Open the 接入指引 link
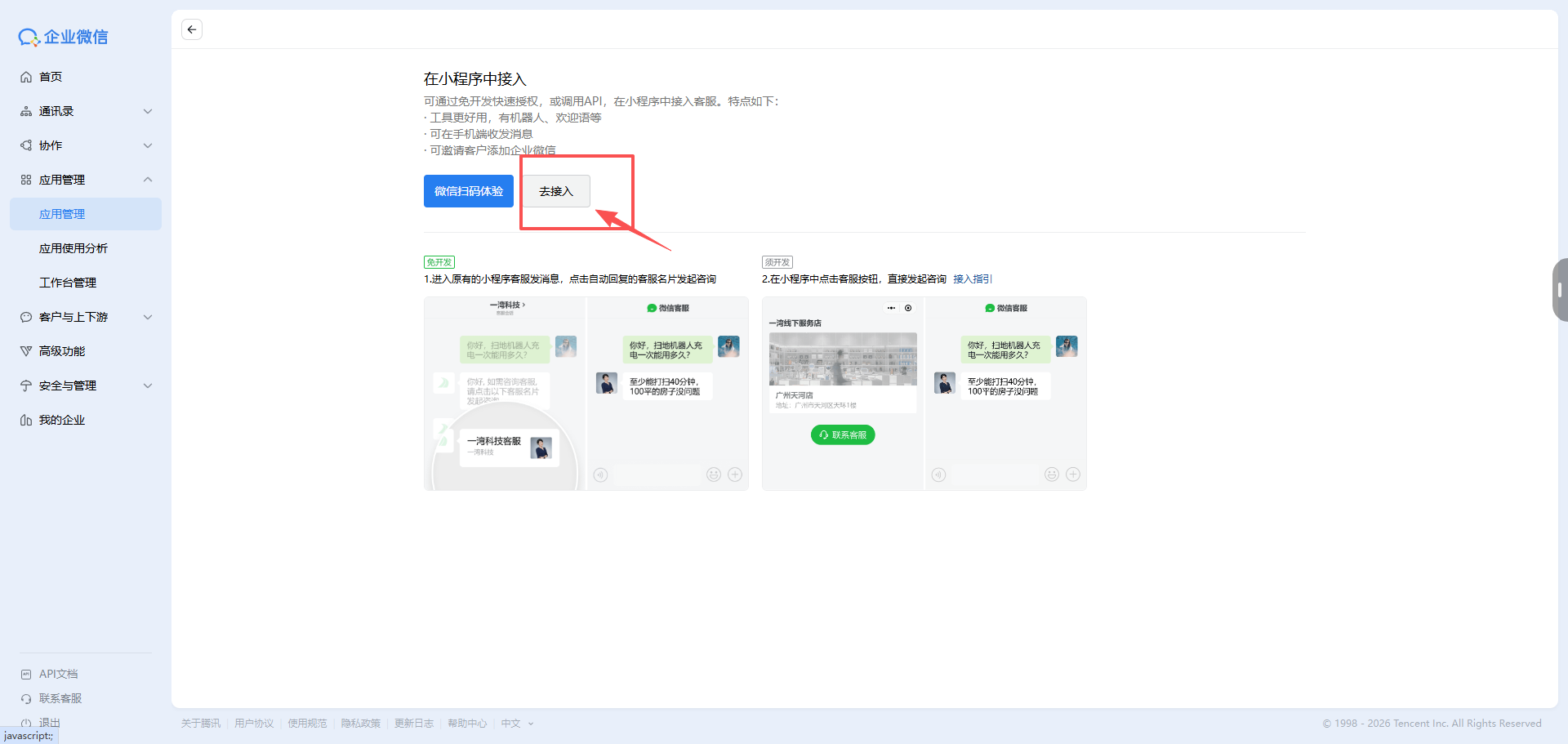 click(x=973, y=279)
